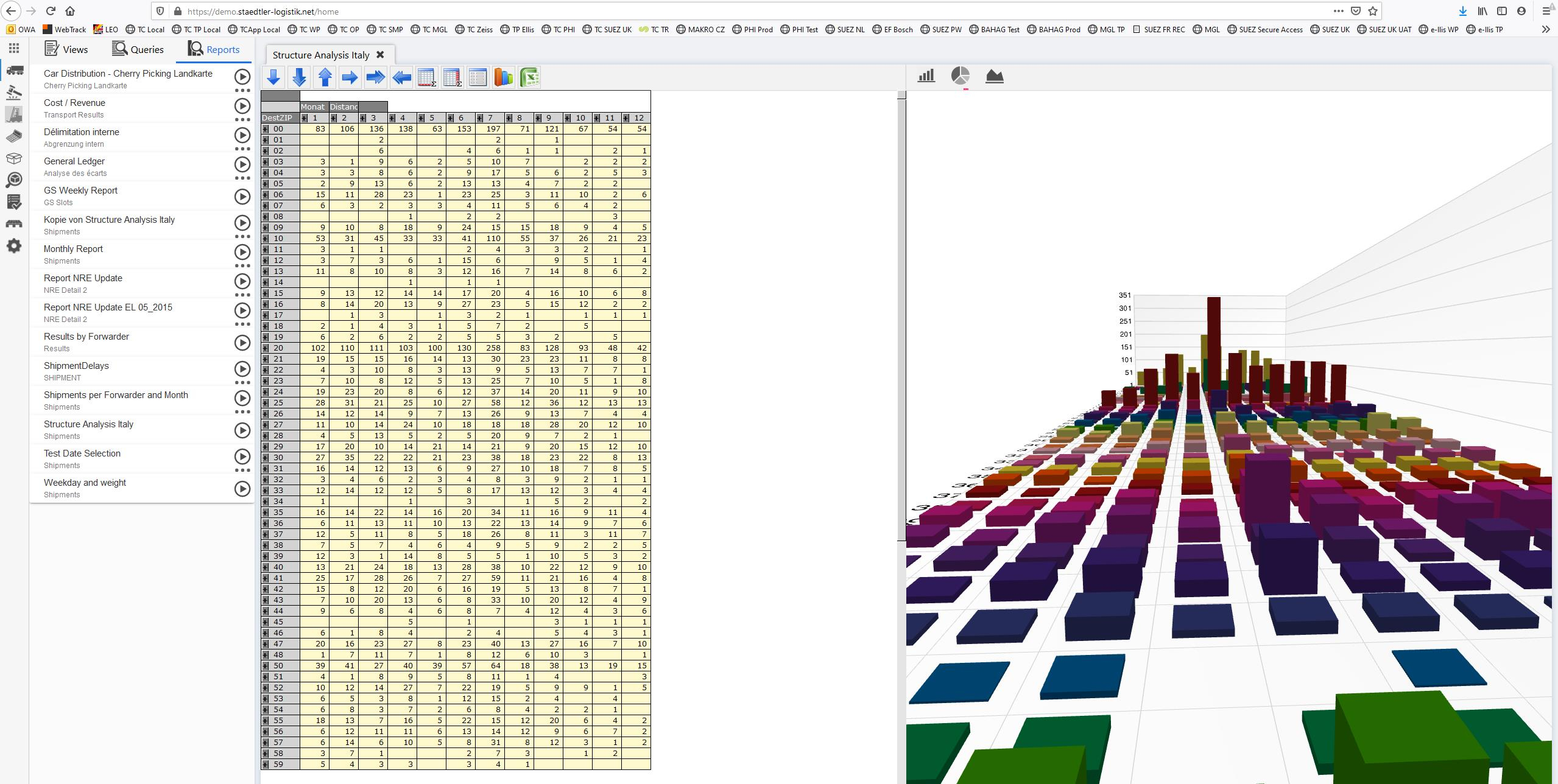
Task: Close the Structure Analysis Italy tab
Action: 380,55
